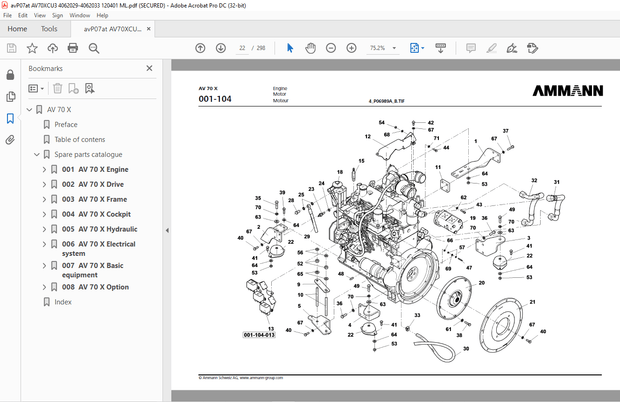
Task: Select the arrow Selection tool
Action: pos(290,48)
